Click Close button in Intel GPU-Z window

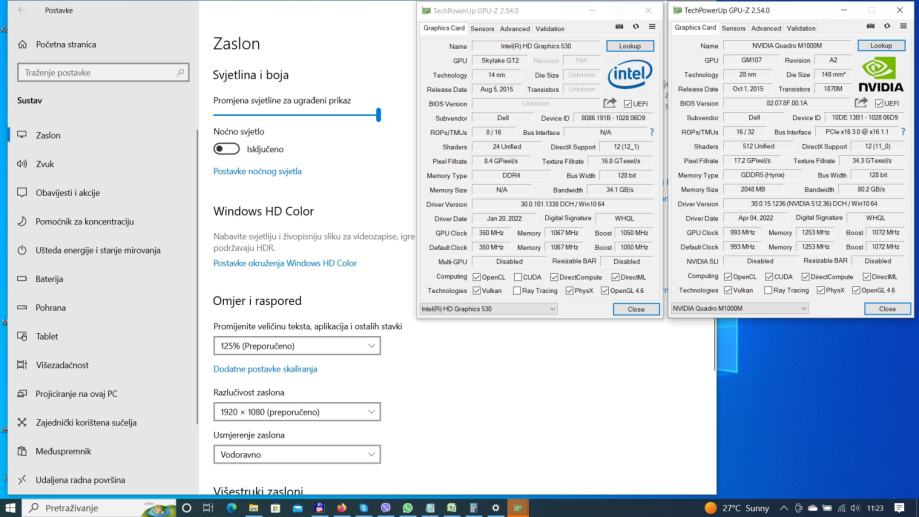(x=636, y=309)
